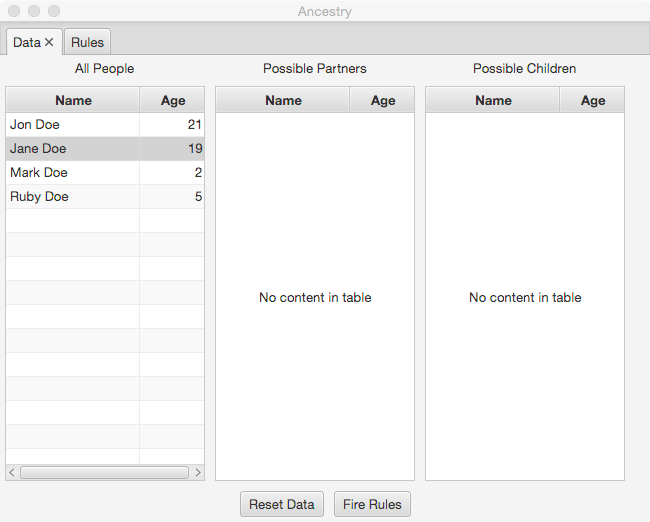
Task: Sort All People by Name column header
Action: [73, 100]
